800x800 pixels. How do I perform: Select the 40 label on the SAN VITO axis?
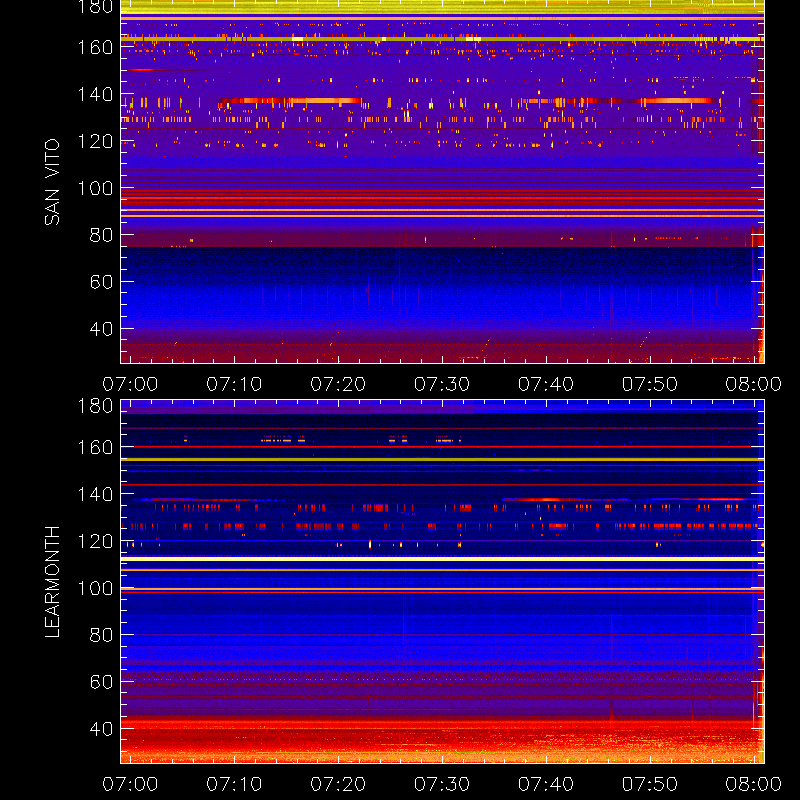point(102,329)
